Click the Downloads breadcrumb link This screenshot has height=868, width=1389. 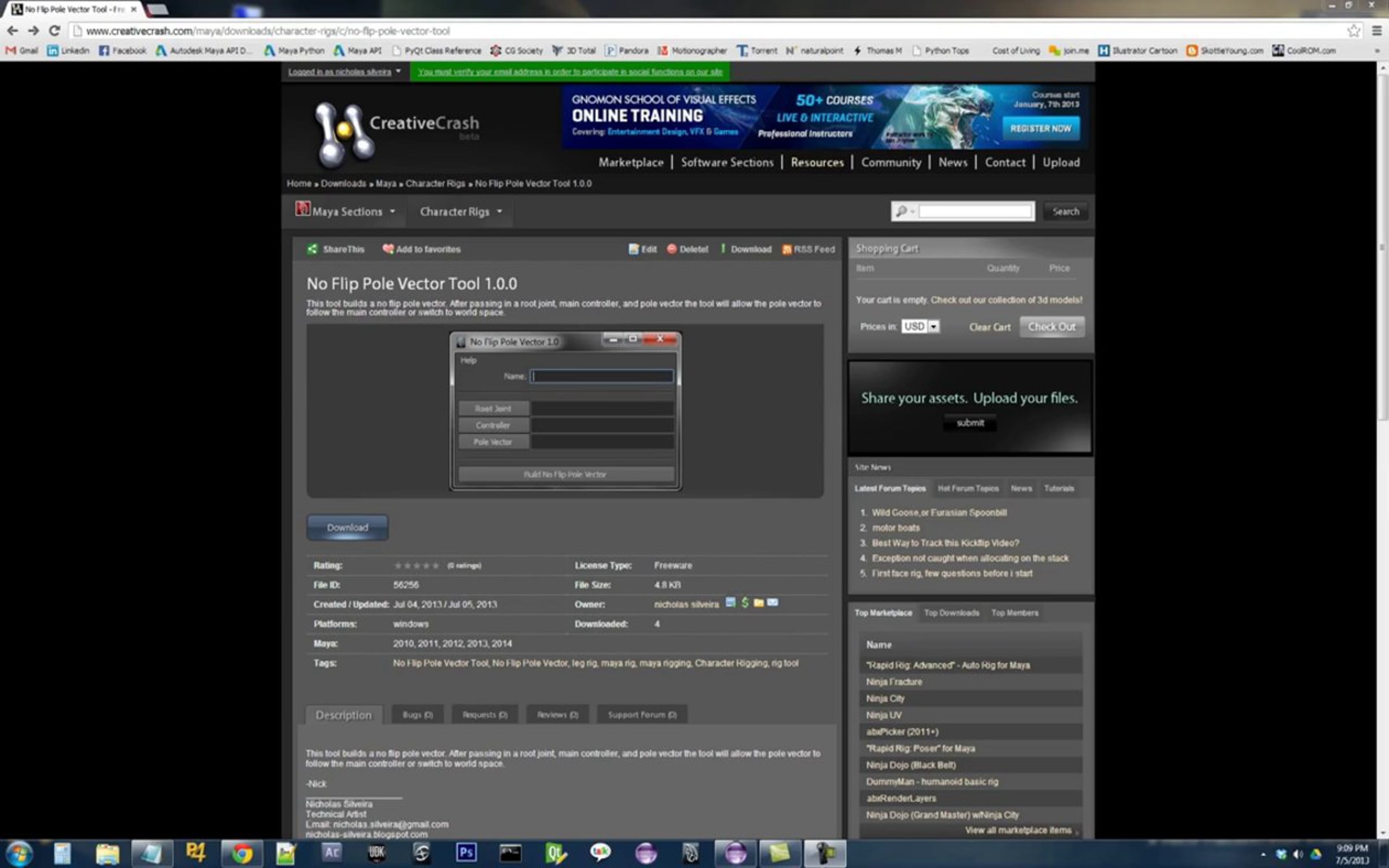(343, 183)
